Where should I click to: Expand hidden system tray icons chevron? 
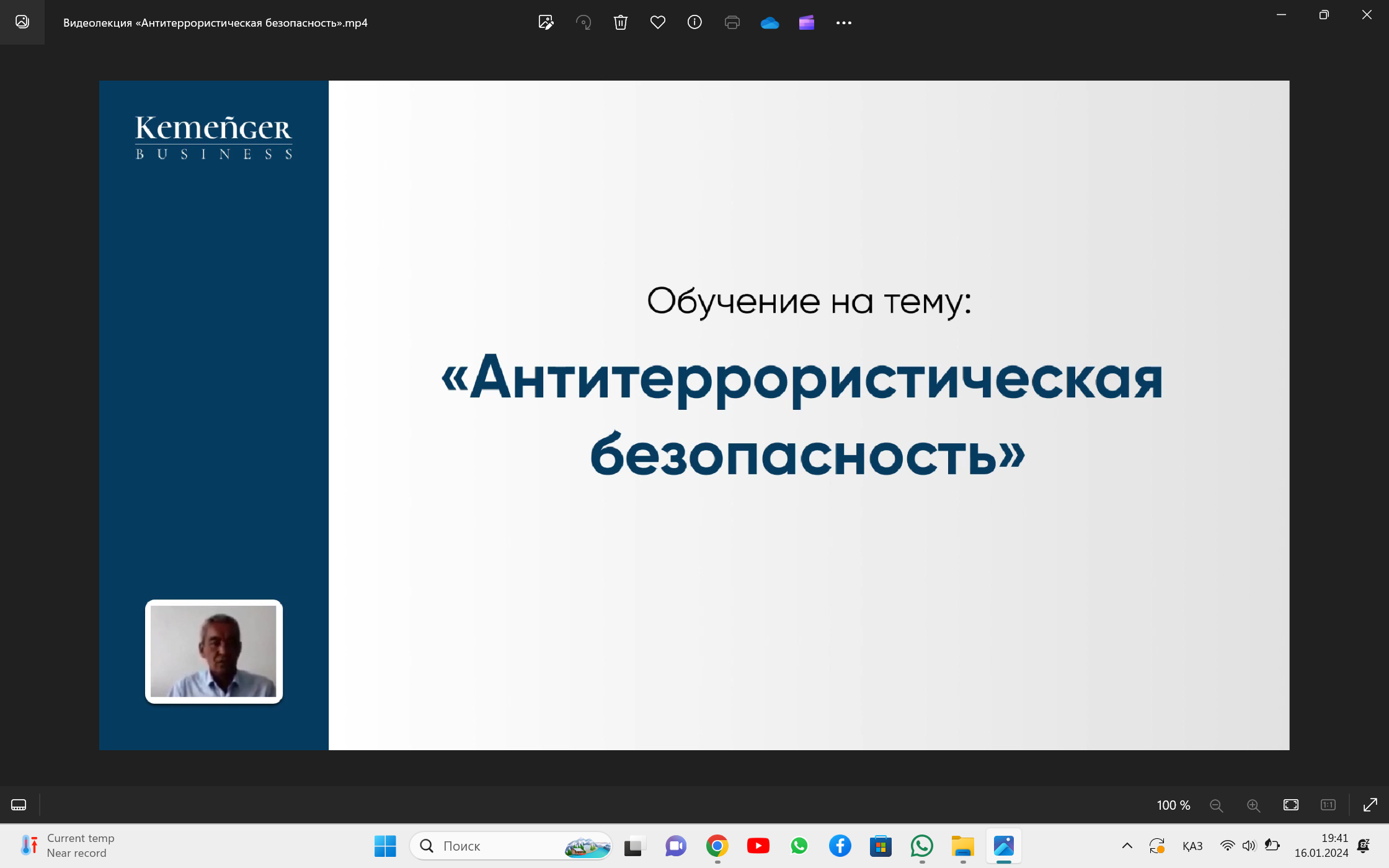click(1127, 846)
